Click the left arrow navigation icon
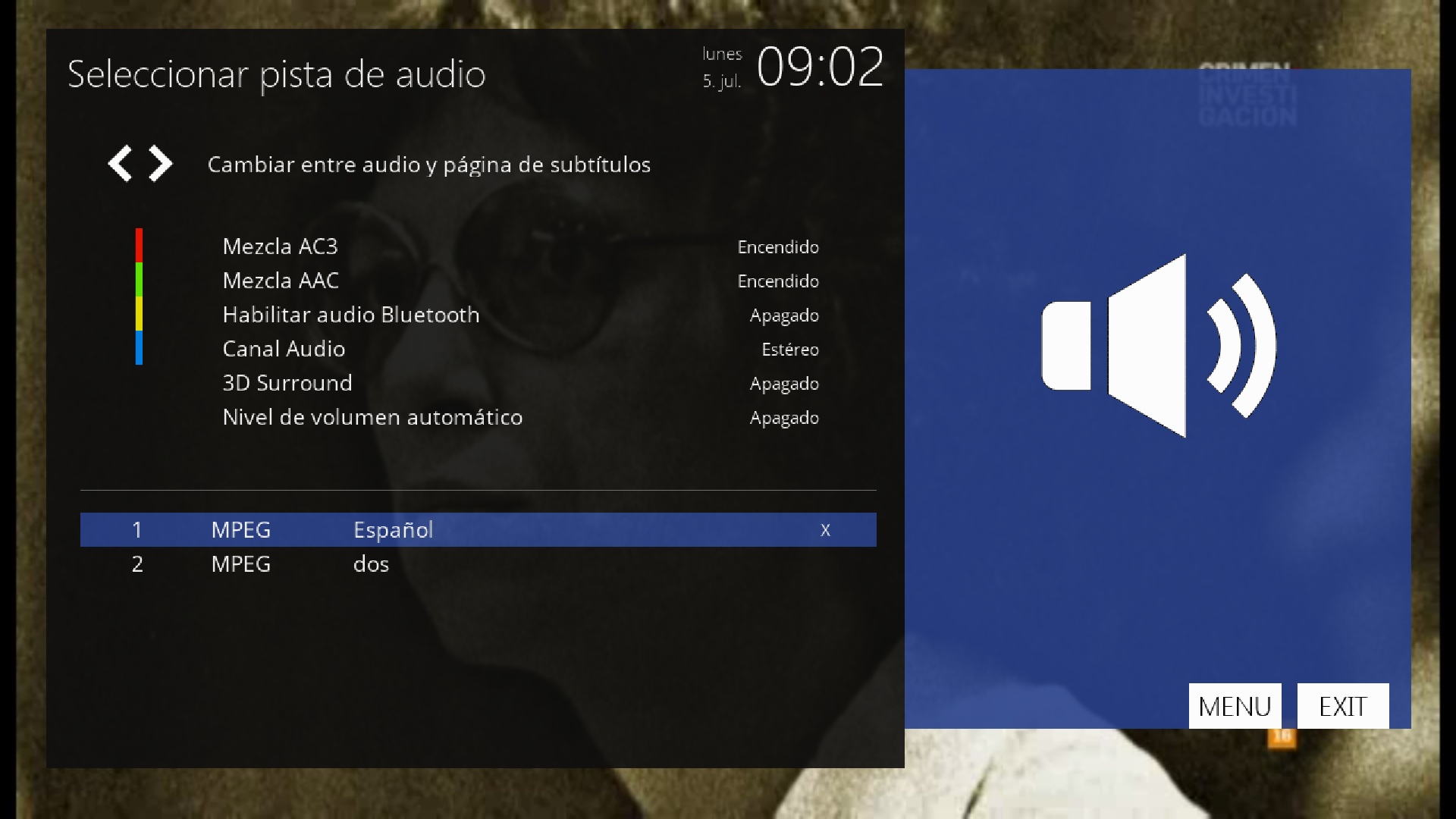The height and width of the screenshot is (819, 1456). tap(120, 164)
